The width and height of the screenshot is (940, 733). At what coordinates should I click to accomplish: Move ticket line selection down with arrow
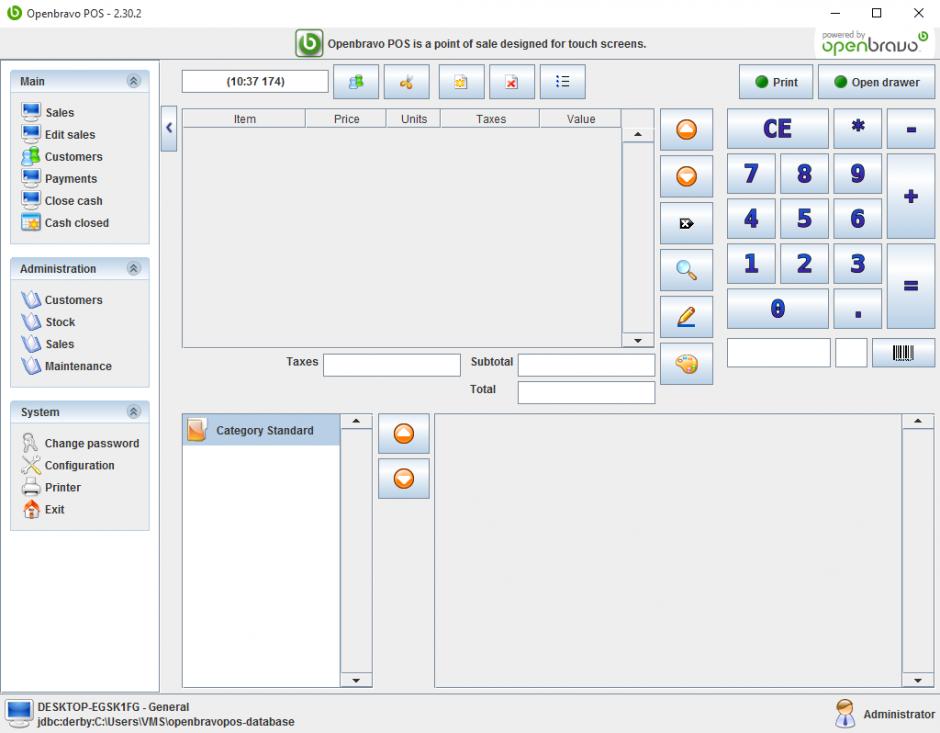coord(686,176)
